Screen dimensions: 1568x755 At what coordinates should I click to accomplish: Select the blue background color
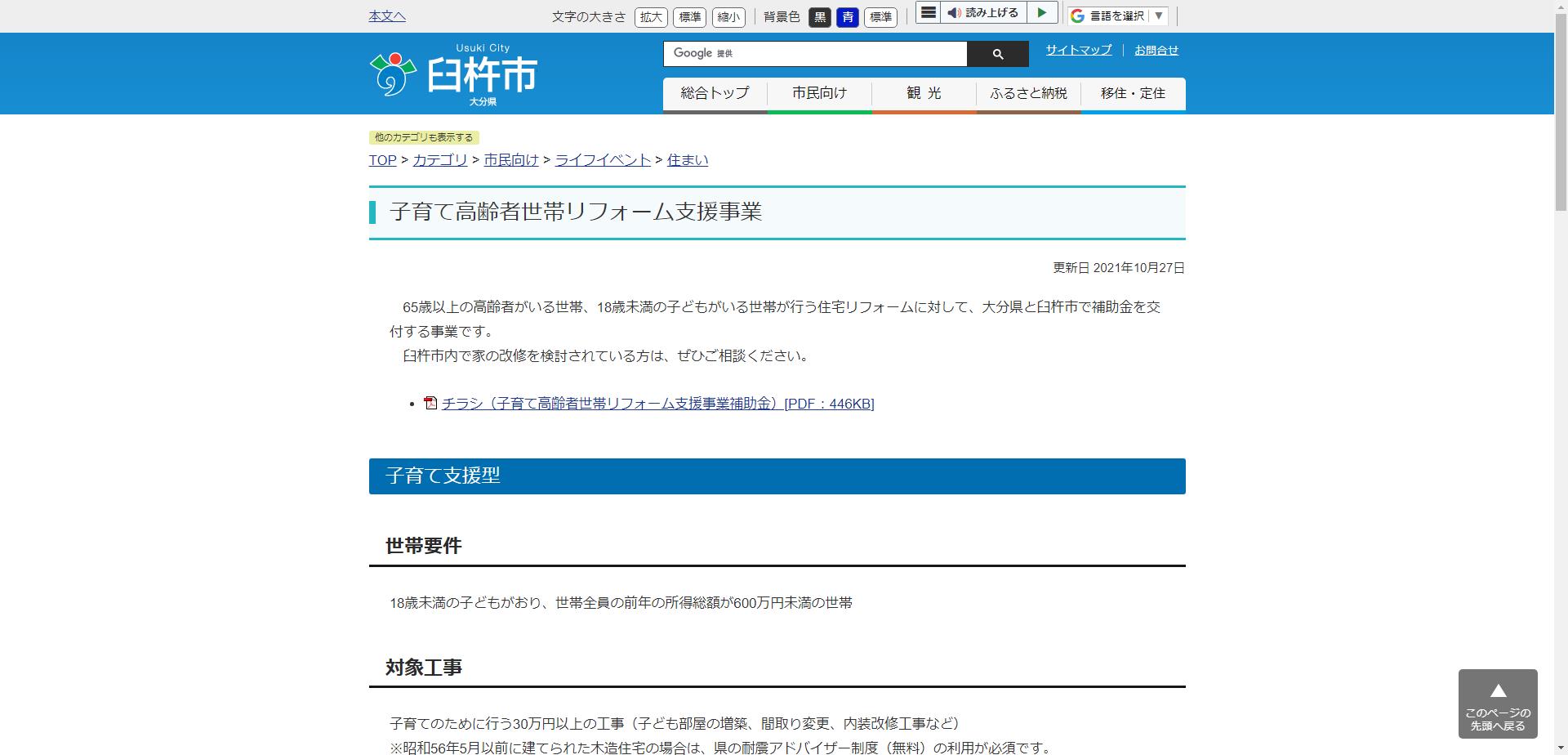848,17
